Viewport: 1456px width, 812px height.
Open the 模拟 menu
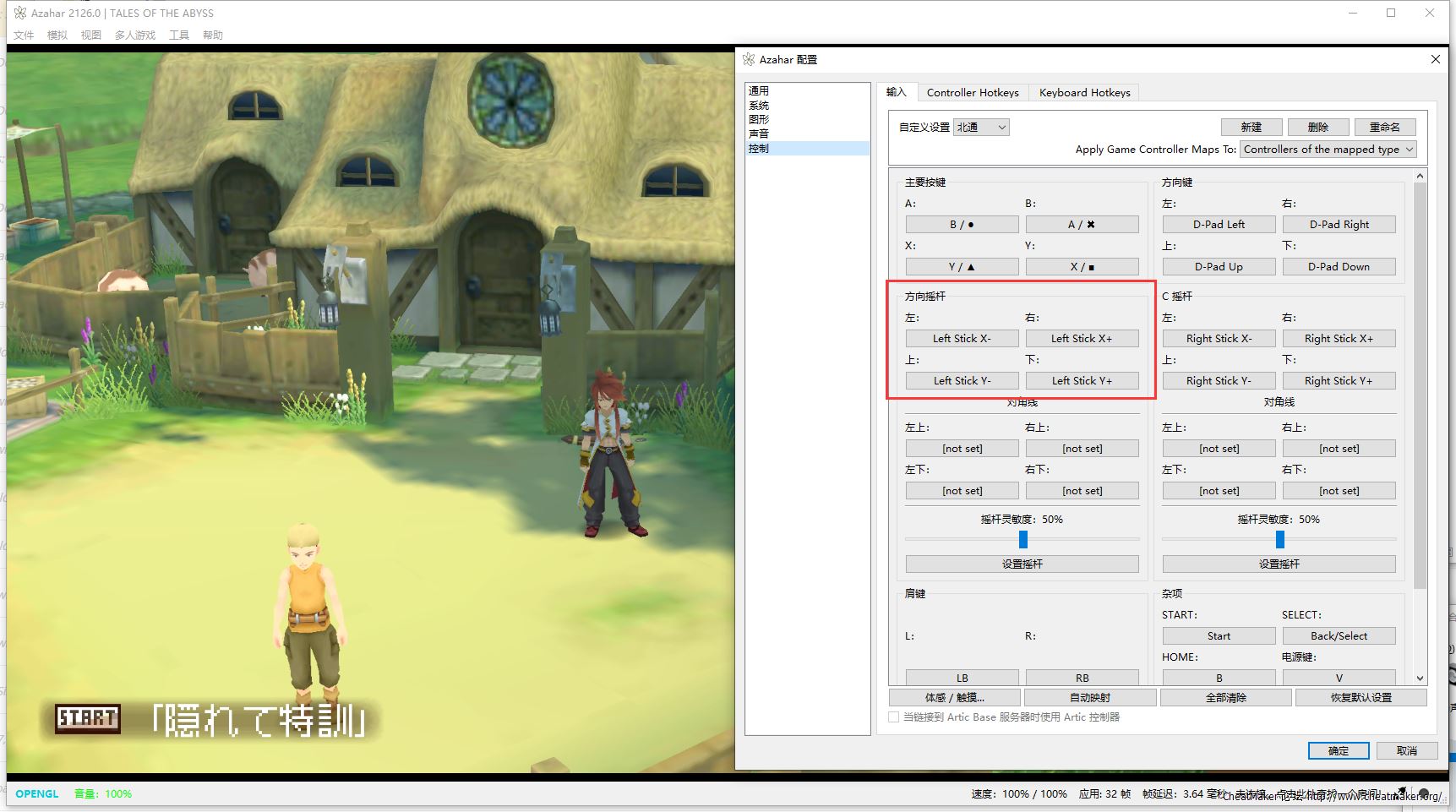pos(57,35)
